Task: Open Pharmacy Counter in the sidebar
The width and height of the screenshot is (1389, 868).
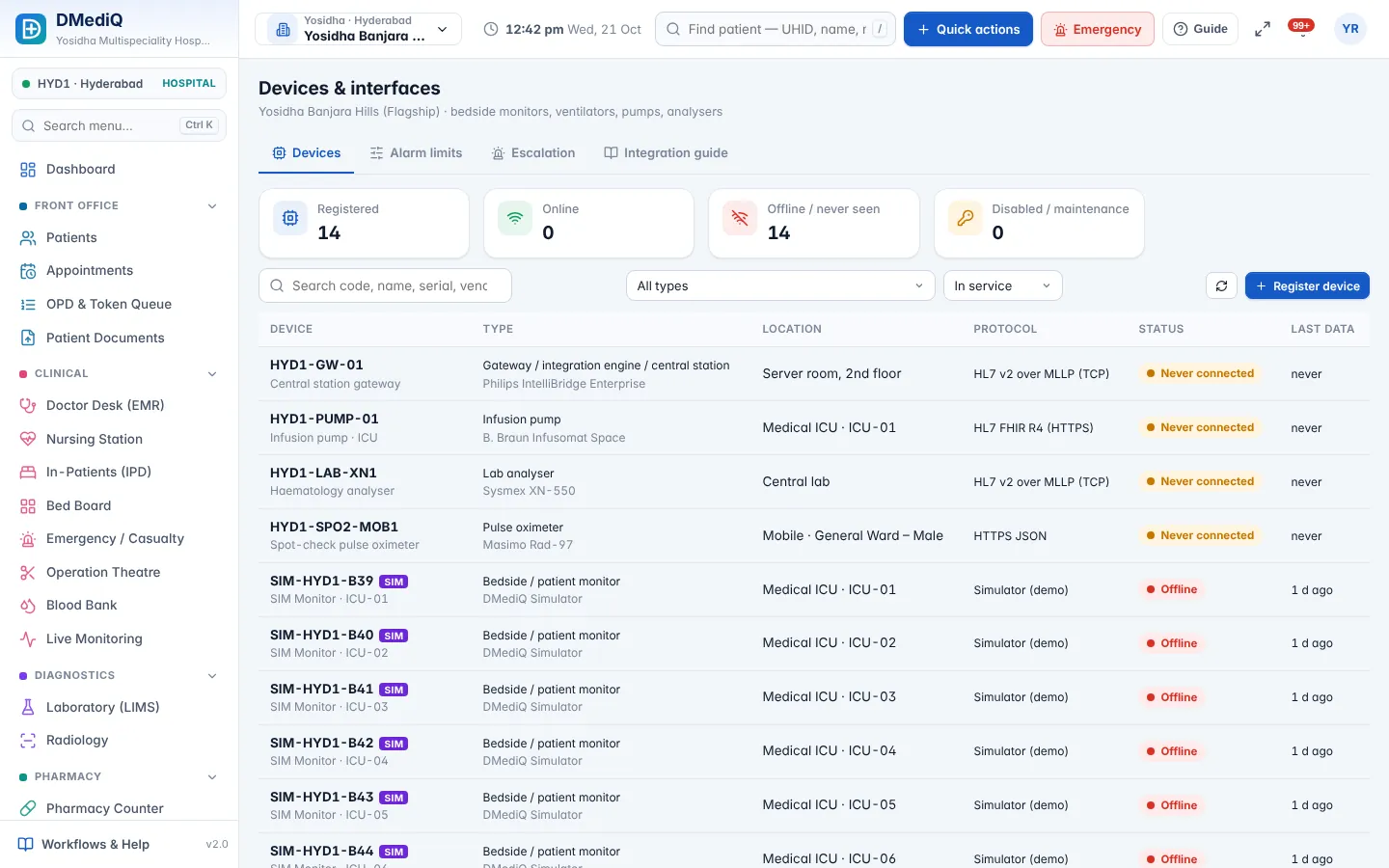Action: point(120,808)
